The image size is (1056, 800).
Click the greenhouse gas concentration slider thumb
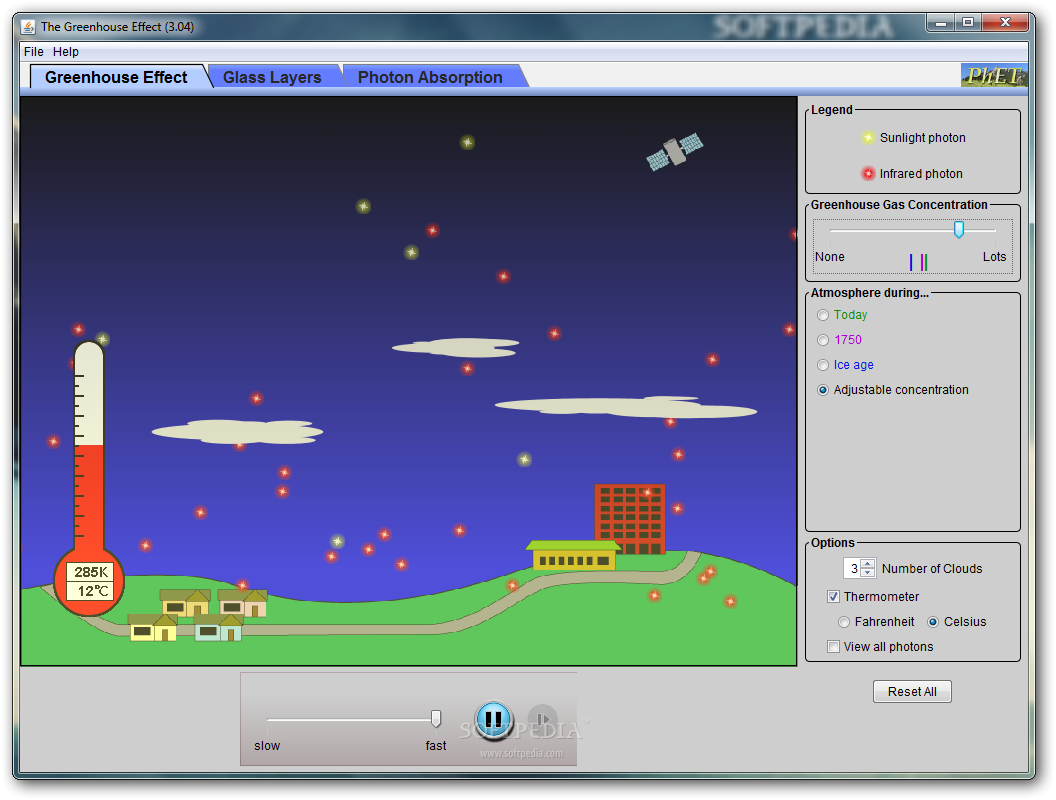958,230
